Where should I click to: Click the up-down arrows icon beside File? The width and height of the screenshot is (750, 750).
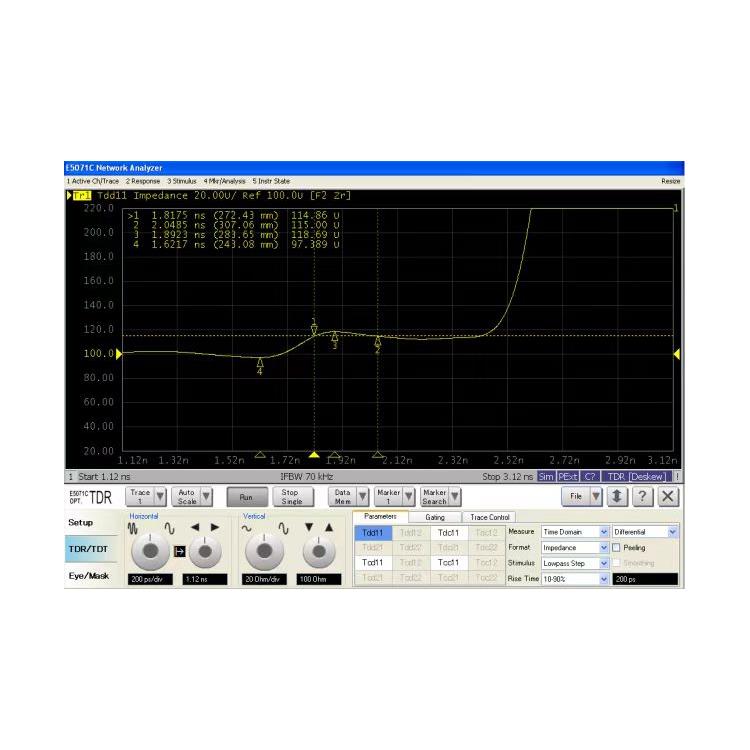pyautogui.click(x=620, y=496)
